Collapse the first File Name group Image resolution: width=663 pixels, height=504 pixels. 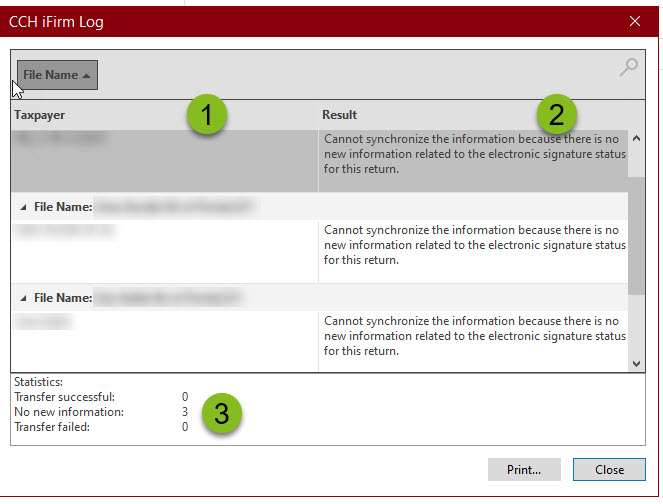(23, 207)
